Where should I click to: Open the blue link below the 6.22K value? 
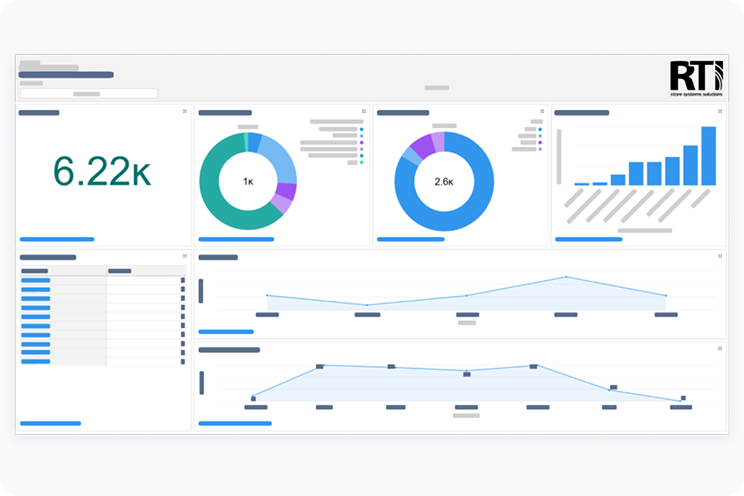click(x=57, y=239)
